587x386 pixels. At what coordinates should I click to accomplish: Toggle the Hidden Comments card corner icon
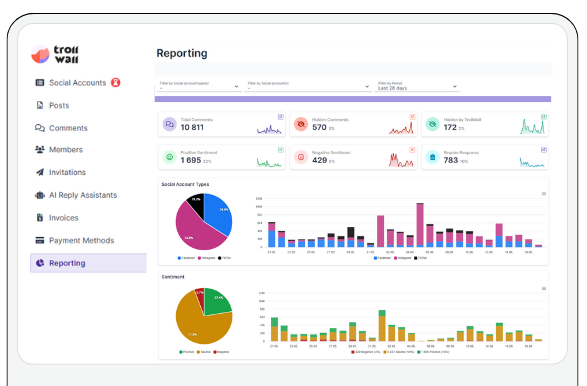pos(412,117)
